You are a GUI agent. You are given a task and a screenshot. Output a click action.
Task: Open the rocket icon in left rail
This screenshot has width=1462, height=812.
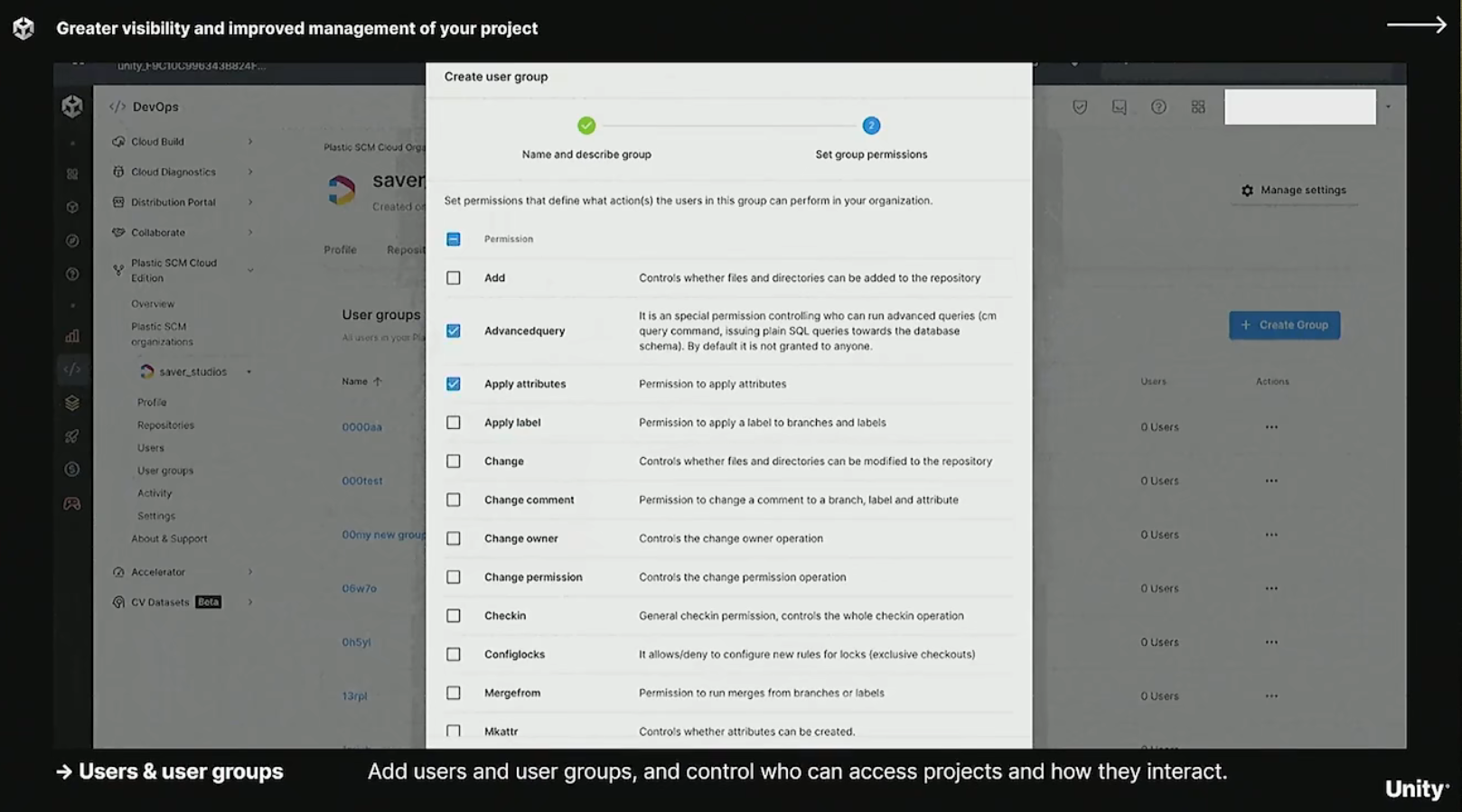[x=72, y=436]
